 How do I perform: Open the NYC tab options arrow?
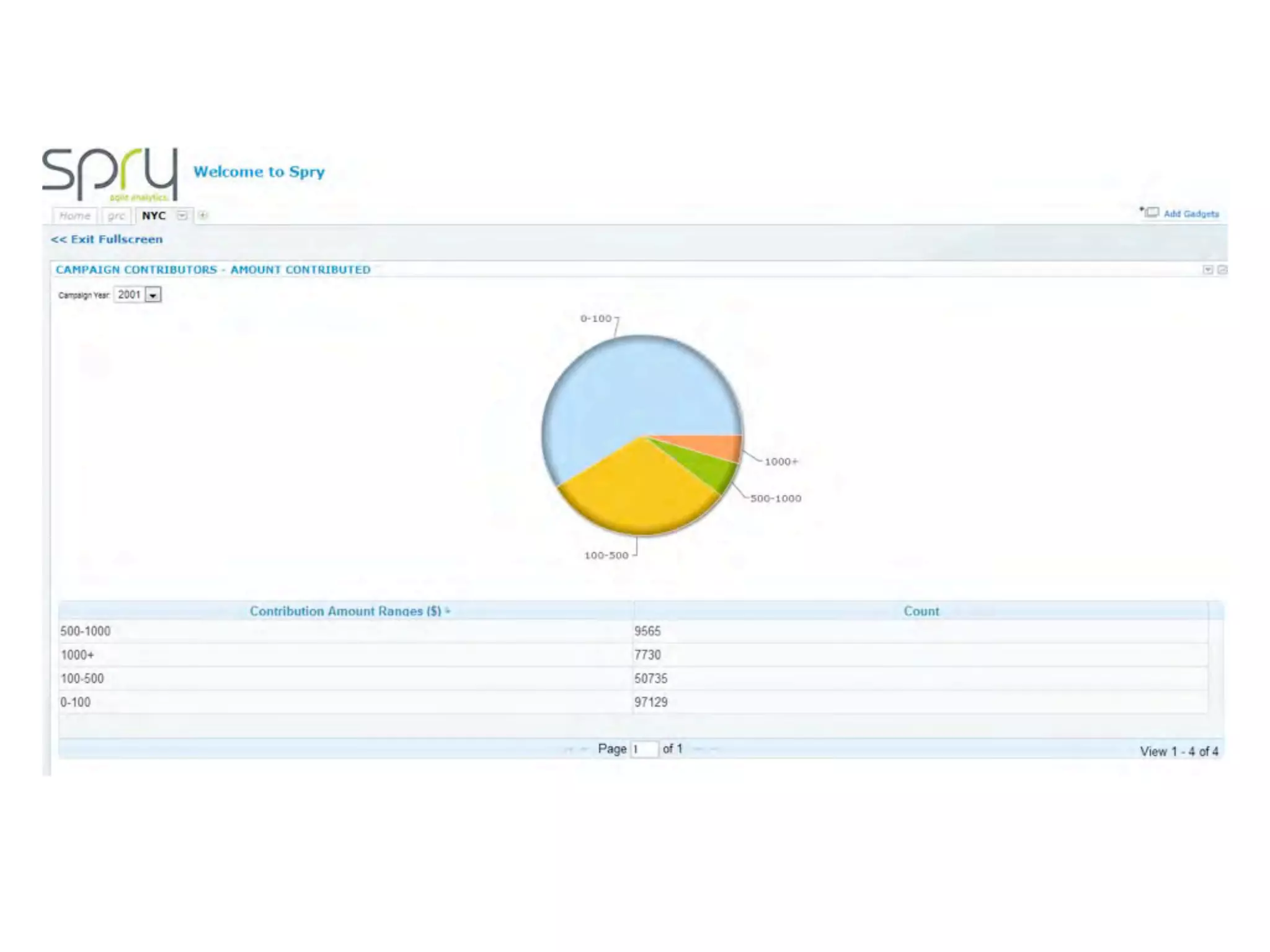pyautogui.click(x=182, y=215)
